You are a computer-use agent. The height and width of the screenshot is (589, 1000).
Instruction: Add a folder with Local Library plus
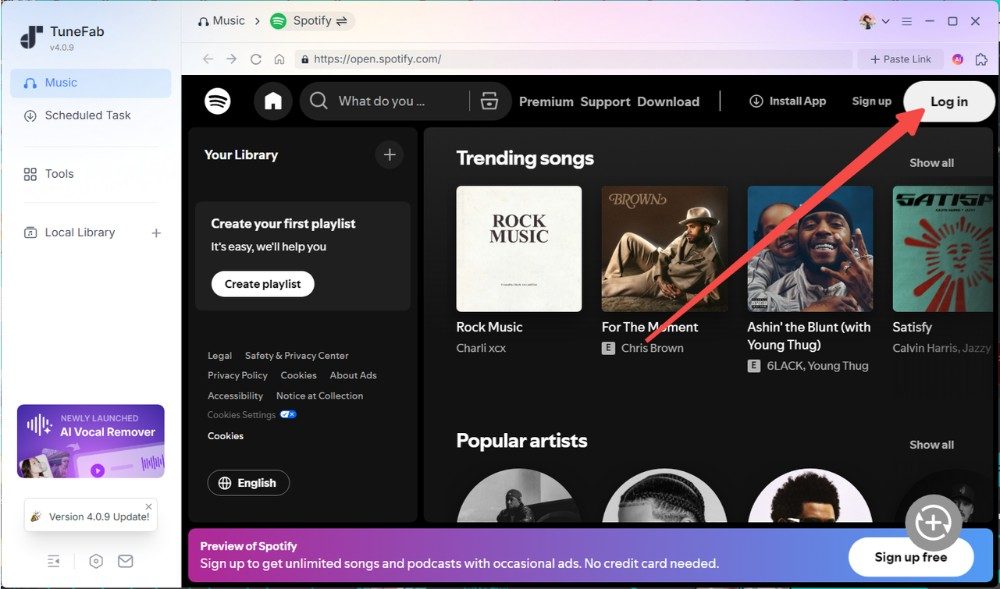(156, 233)
